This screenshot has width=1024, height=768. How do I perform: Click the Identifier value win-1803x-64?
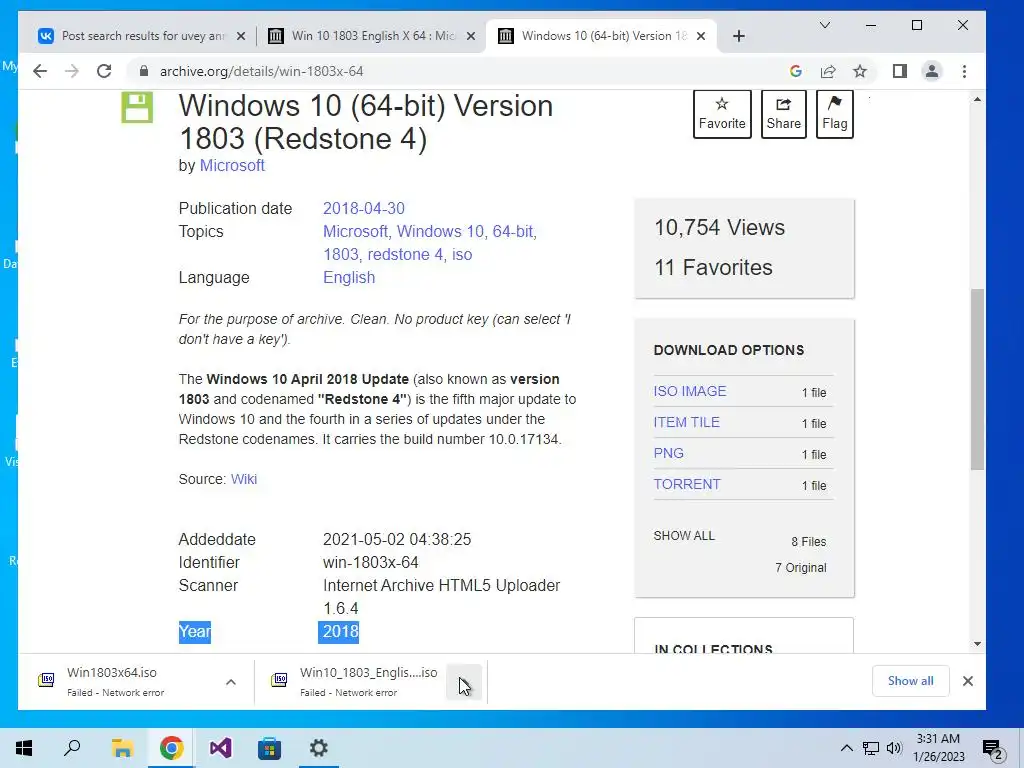click(x=370, y=562)
